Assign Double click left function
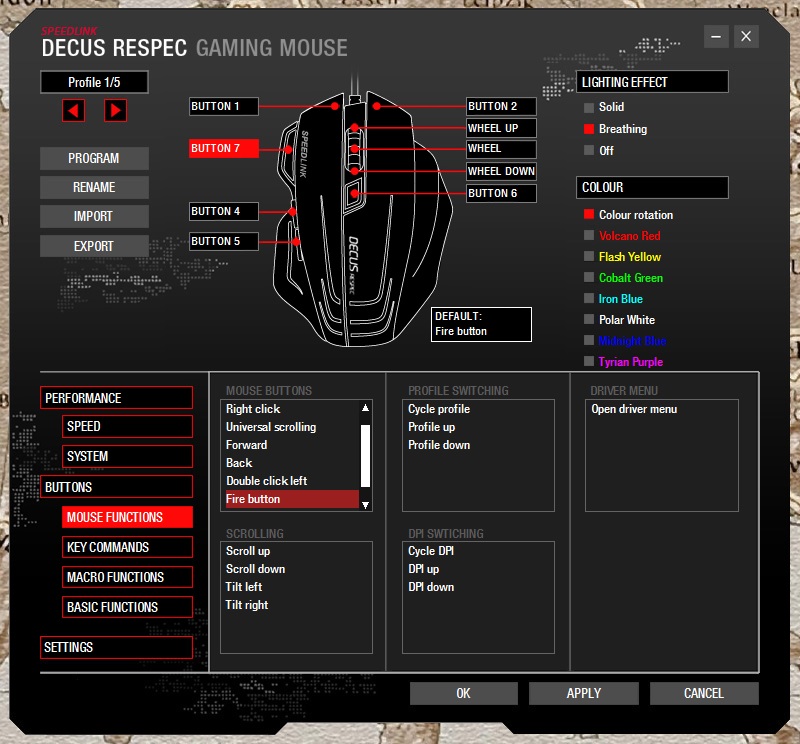This screenshot has height=744, width=800. 291,481
